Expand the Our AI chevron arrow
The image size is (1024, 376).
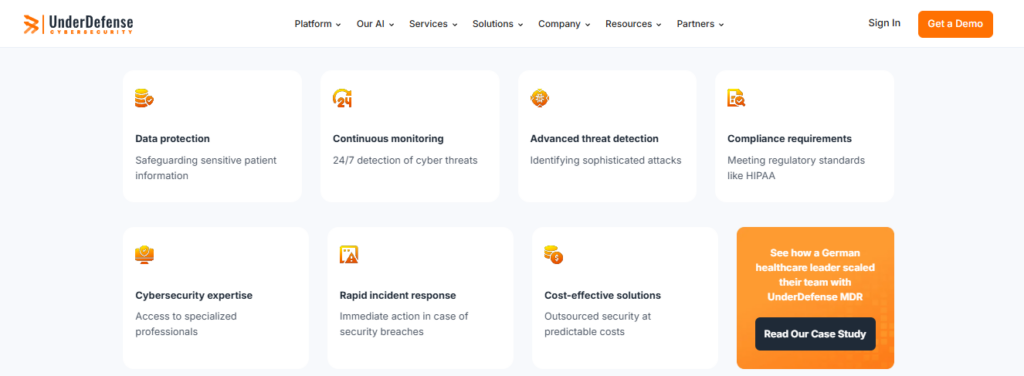(x=391, y=25)
